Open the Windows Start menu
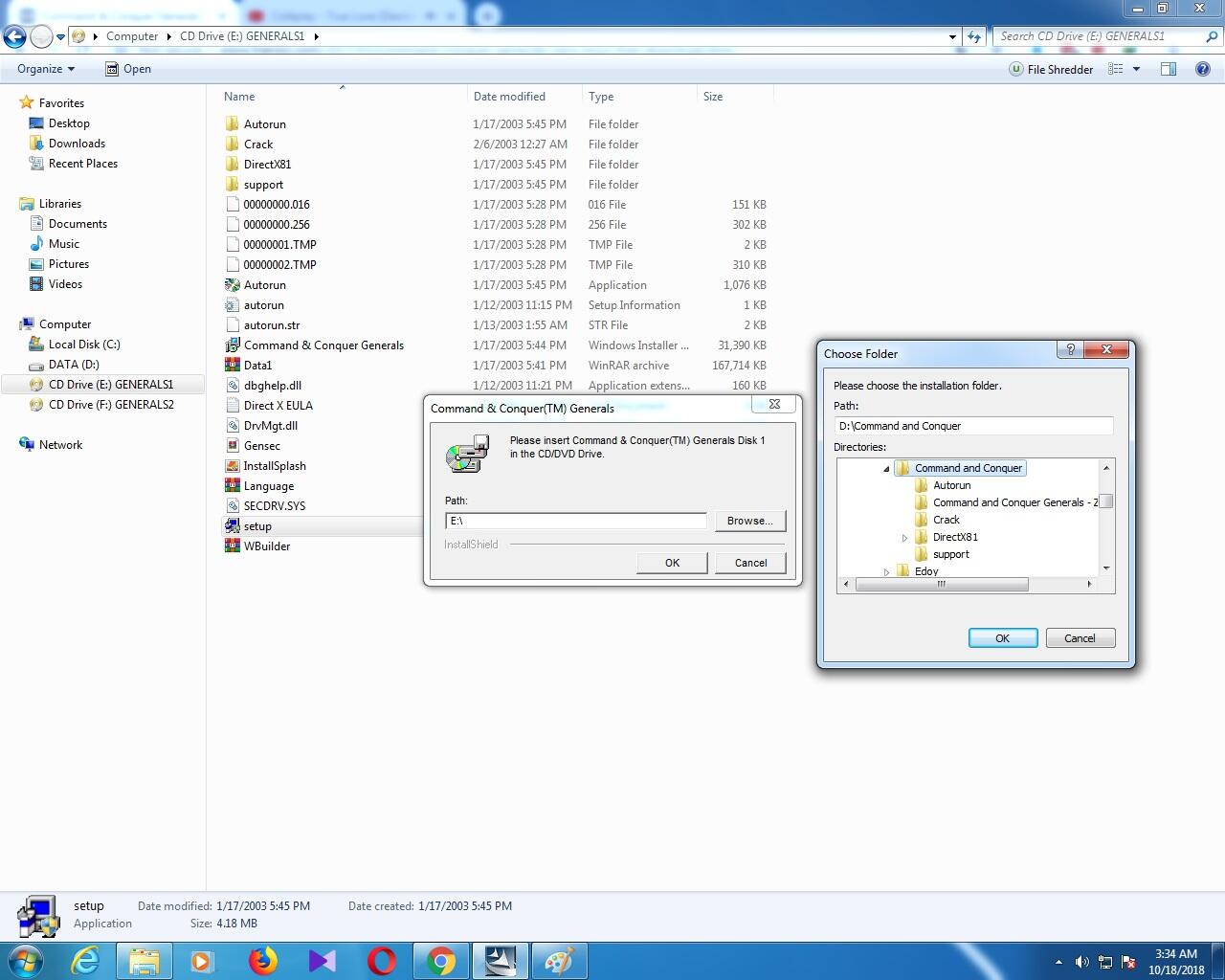Viewport: 1225px width, 980px height. pyautogui.click(x=26, y=960)
